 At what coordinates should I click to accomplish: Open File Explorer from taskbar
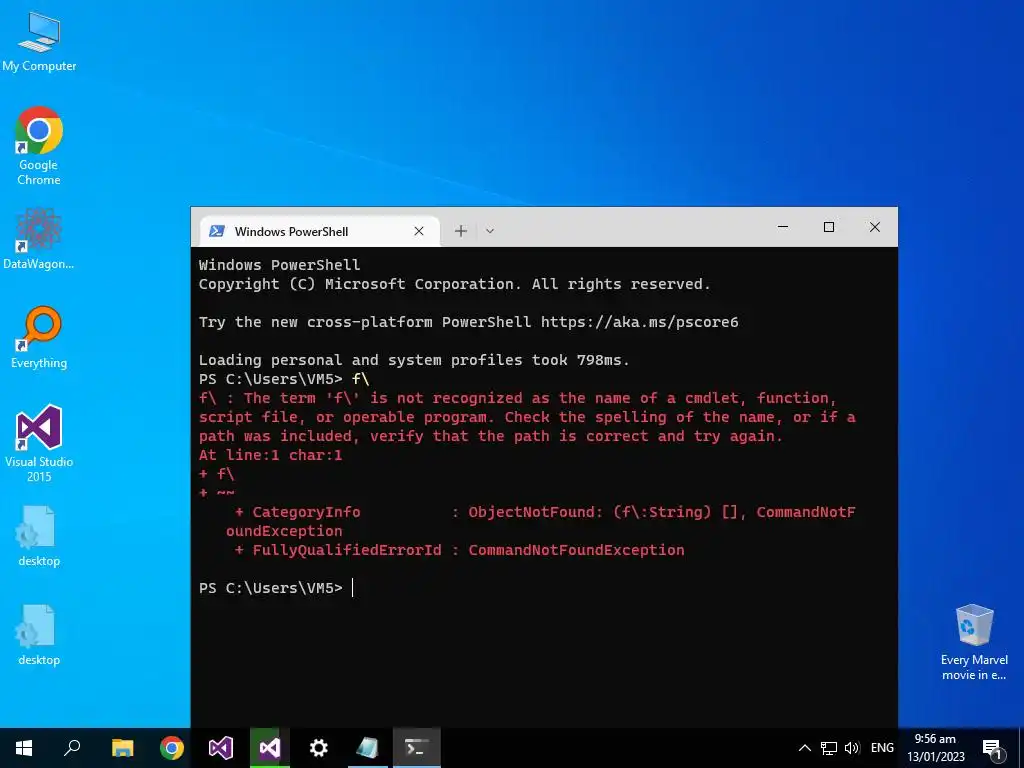[x=122, y=748]
